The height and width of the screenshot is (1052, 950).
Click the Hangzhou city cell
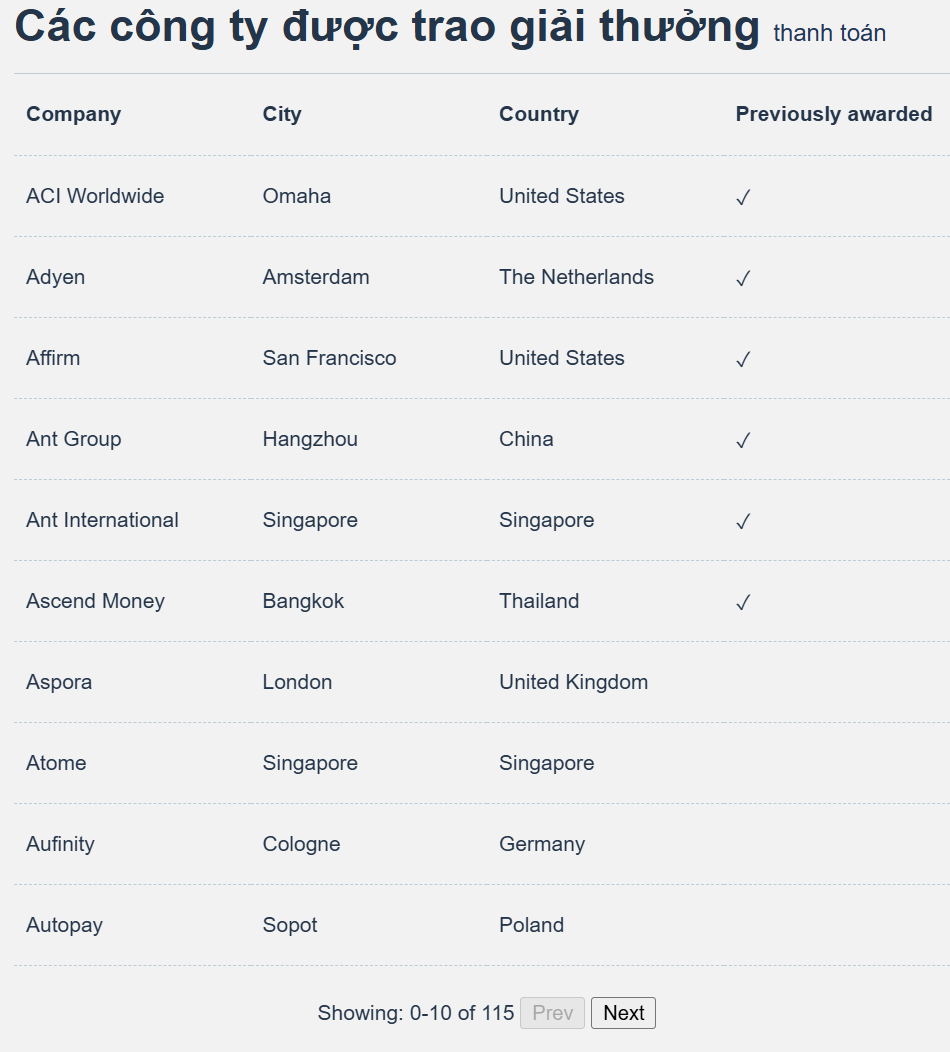pyautogui.click(x=310, y=439)
